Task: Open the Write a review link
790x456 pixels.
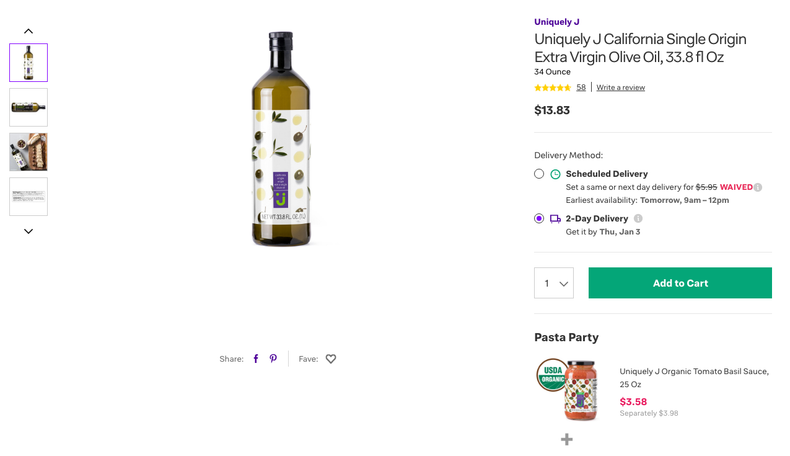Action: tap(620, 88)
